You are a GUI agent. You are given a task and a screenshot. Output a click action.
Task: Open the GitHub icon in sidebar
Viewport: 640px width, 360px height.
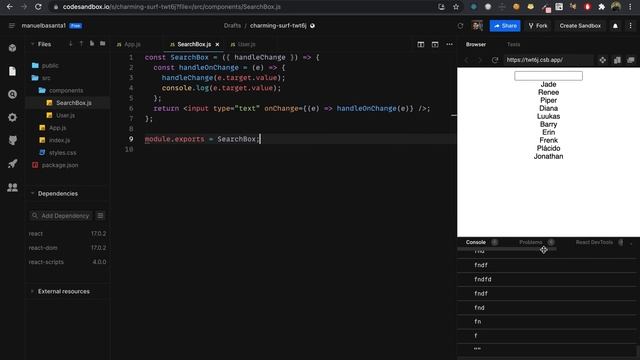click(12, 141)
